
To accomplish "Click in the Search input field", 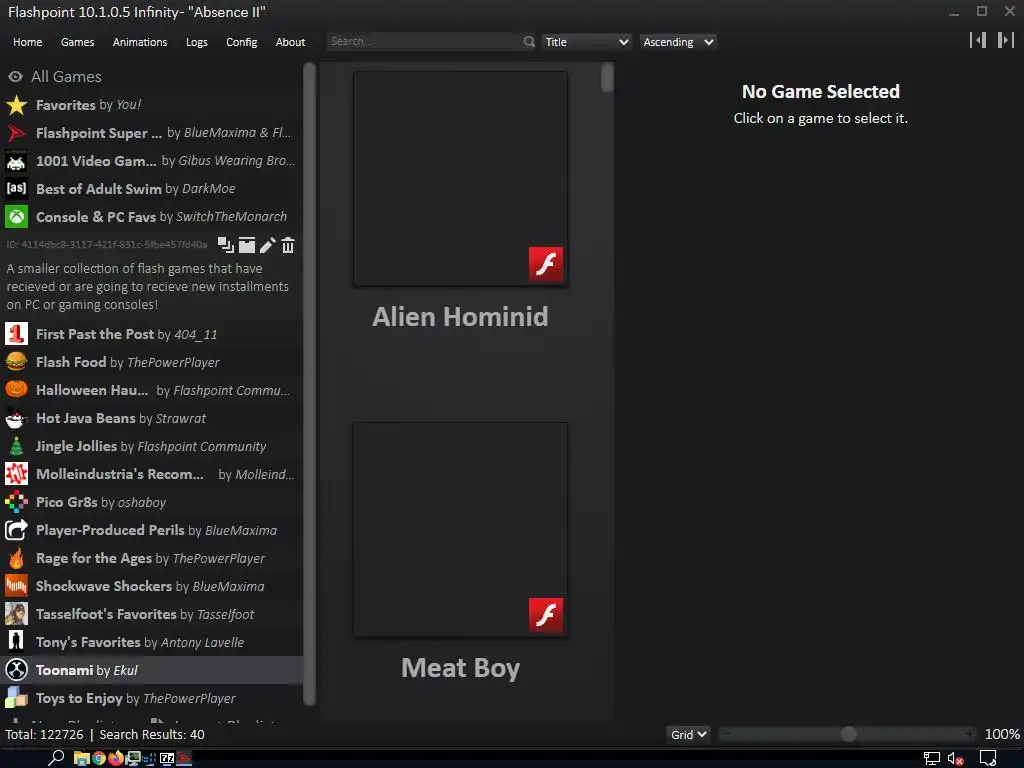I will coord(424,42).
